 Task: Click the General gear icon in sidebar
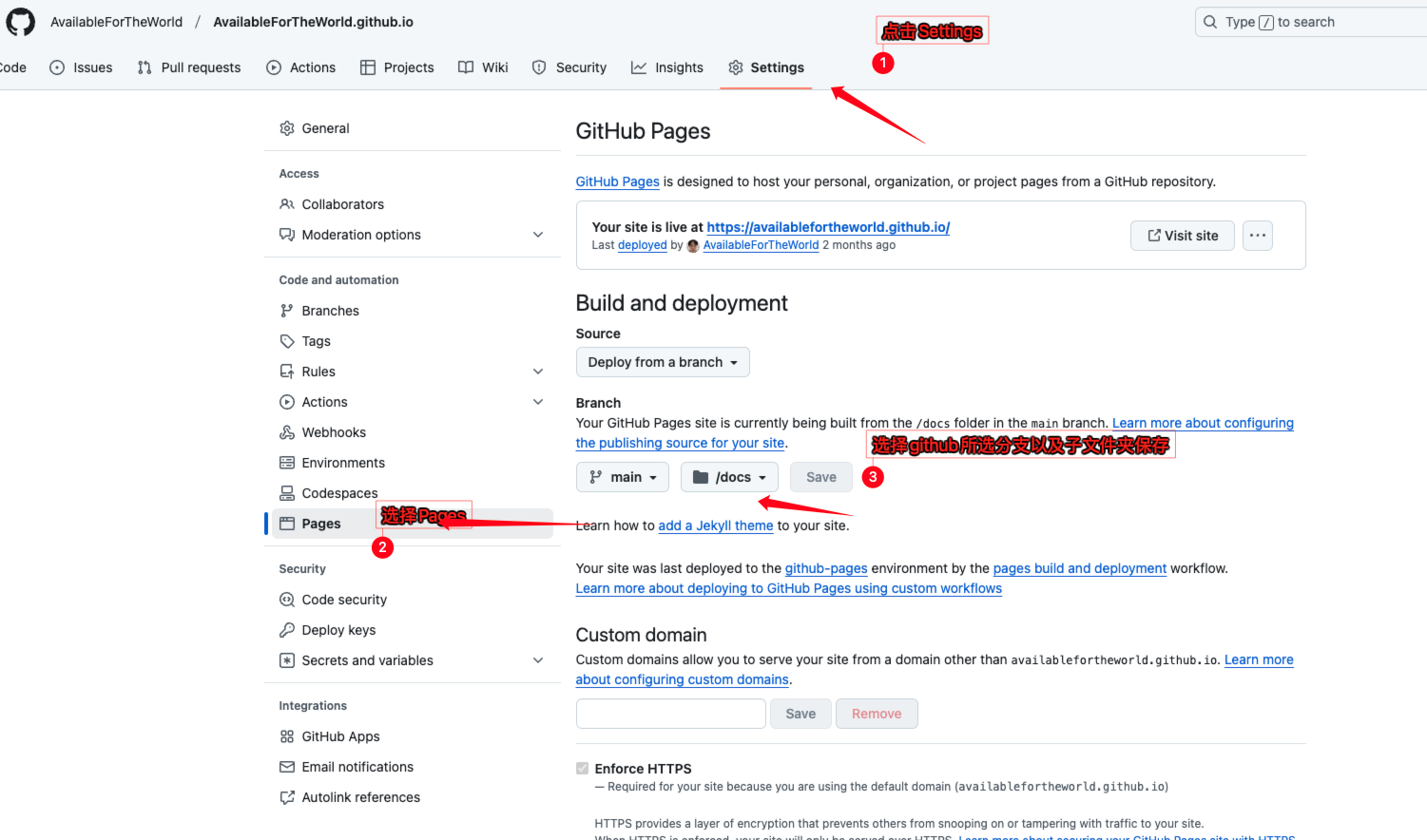tap(287, 128)
